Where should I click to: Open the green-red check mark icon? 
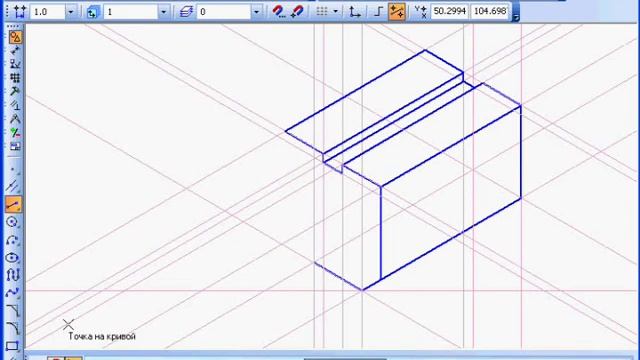[x=15, y=133]
